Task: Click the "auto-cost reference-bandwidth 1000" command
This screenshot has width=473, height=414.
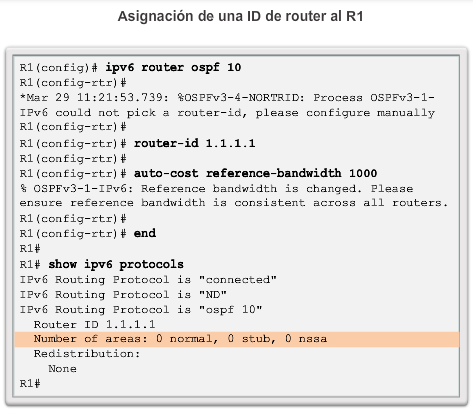Action: [x=255, y=174]
